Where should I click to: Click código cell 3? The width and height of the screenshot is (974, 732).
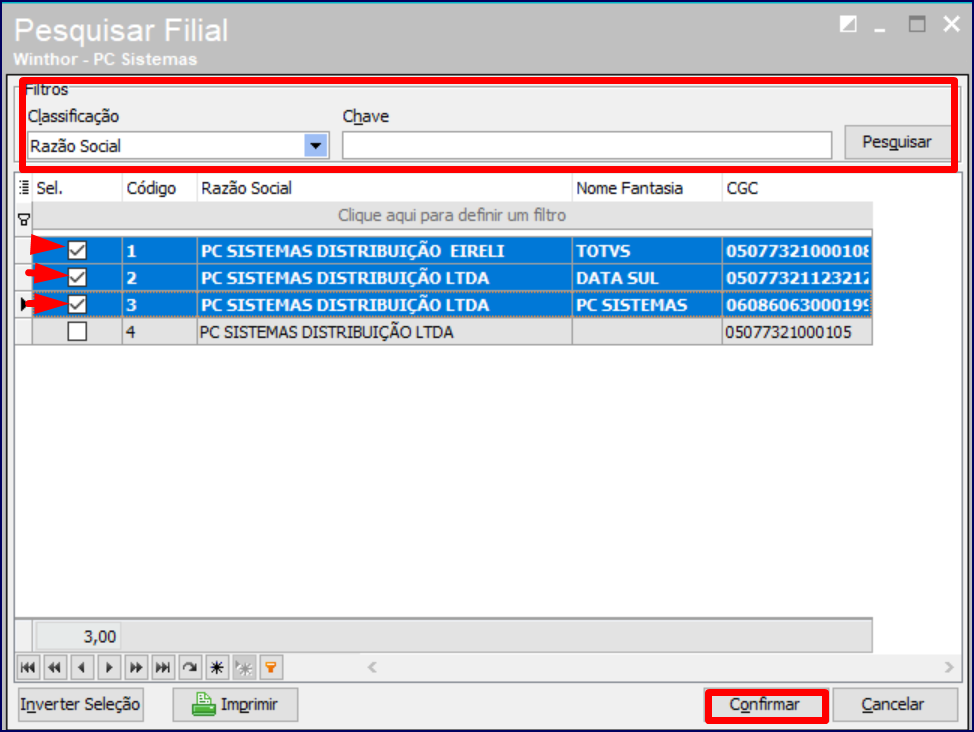point(159,304)
